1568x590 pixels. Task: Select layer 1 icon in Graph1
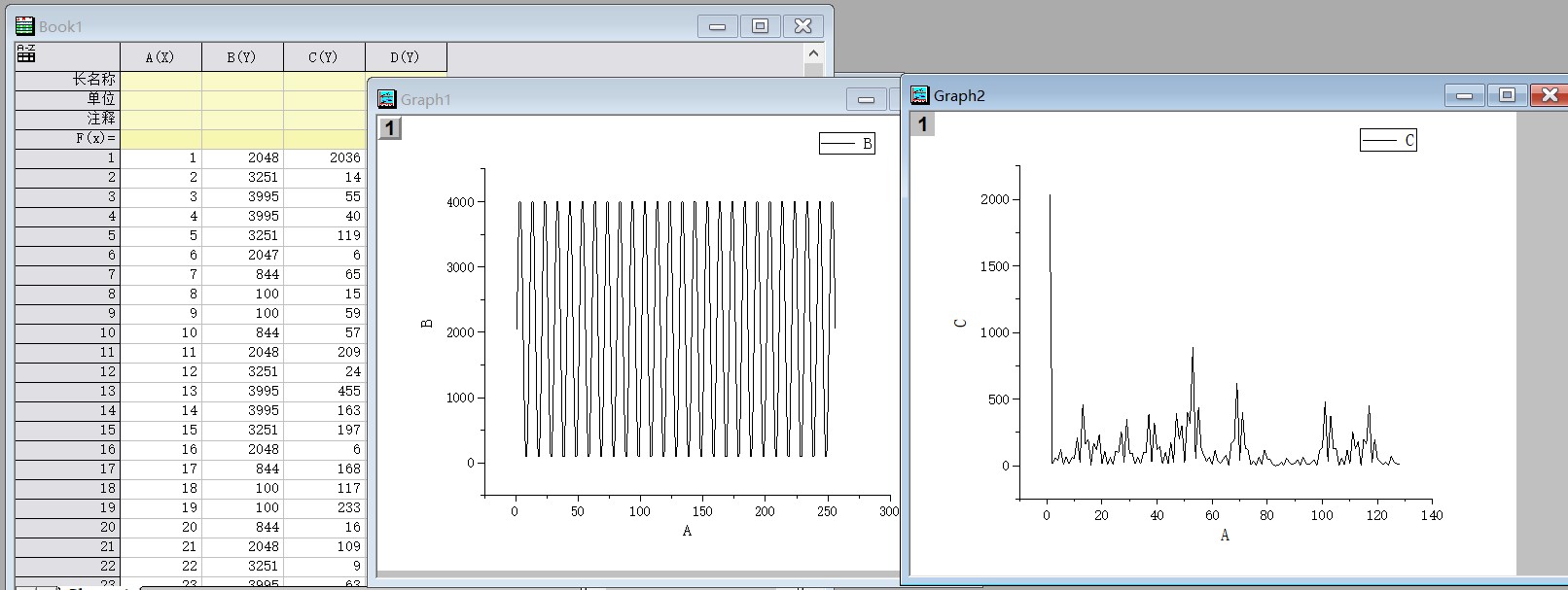390,128
